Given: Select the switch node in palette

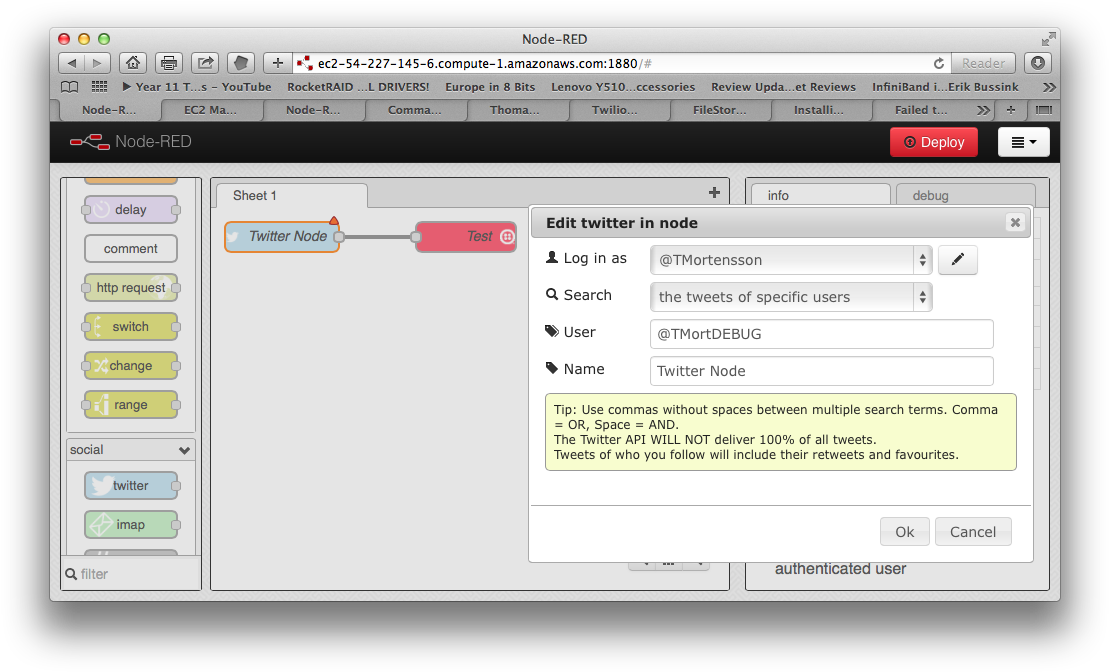Looking at the screenshot, I should (x=131, y=327).
